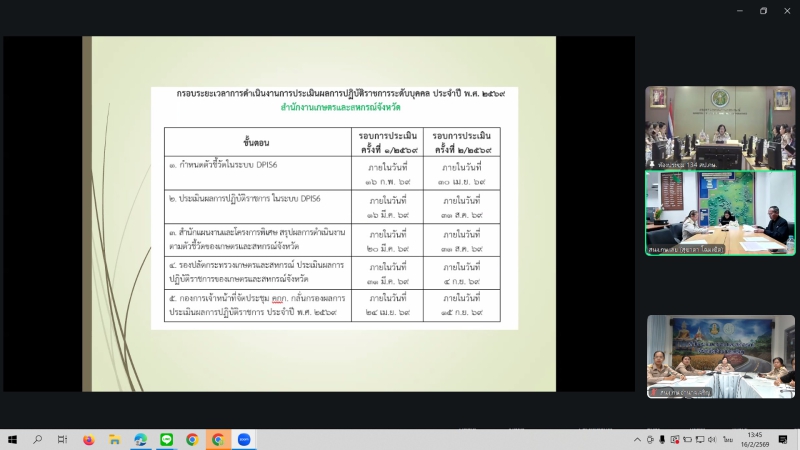Open File Explorer from the taskbar
The height and width of the screenshot is (450, 800).
click(x=115, y=439)
